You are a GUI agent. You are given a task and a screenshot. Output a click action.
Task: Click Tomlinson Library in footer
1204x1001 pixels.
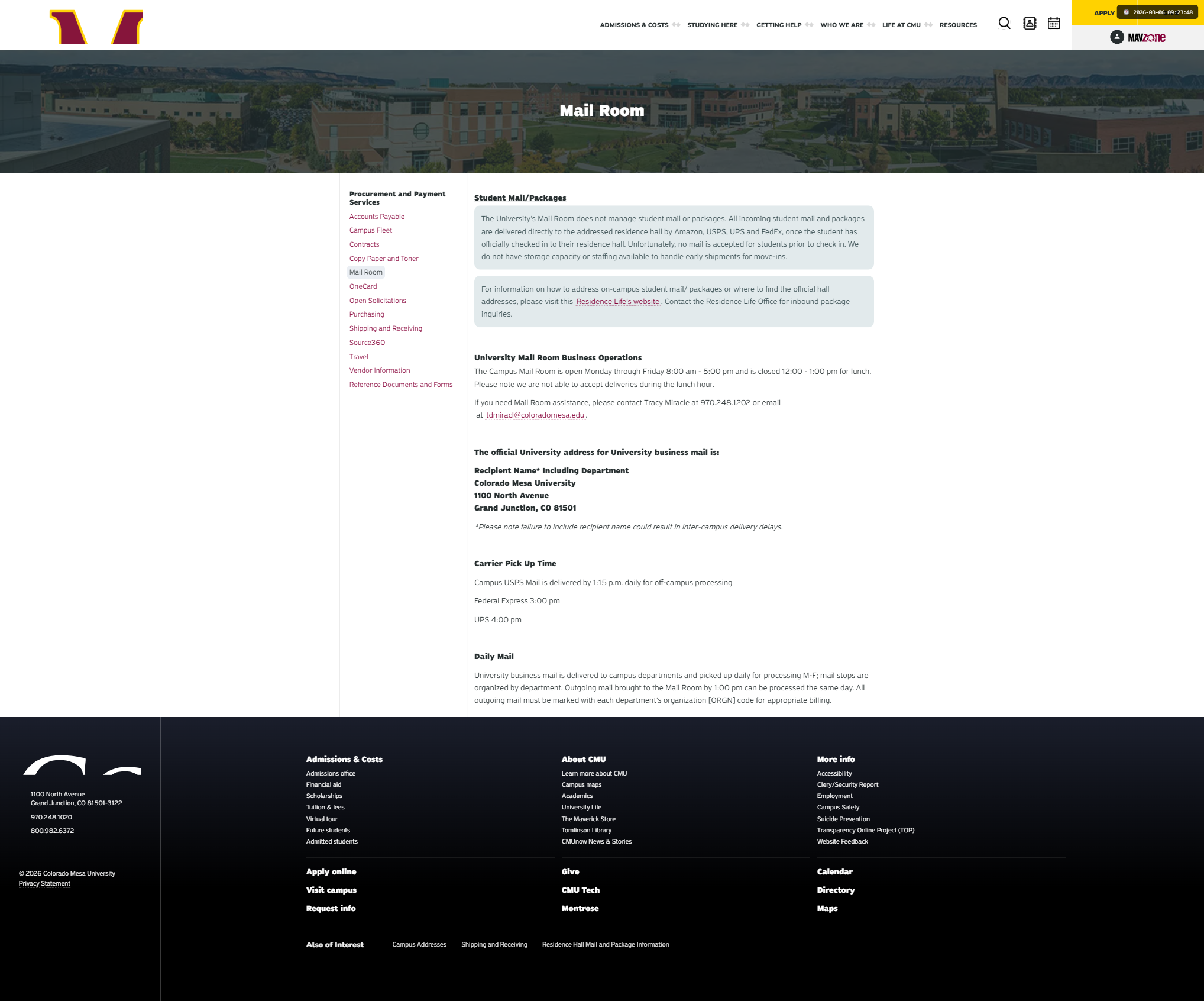(586, 831)
